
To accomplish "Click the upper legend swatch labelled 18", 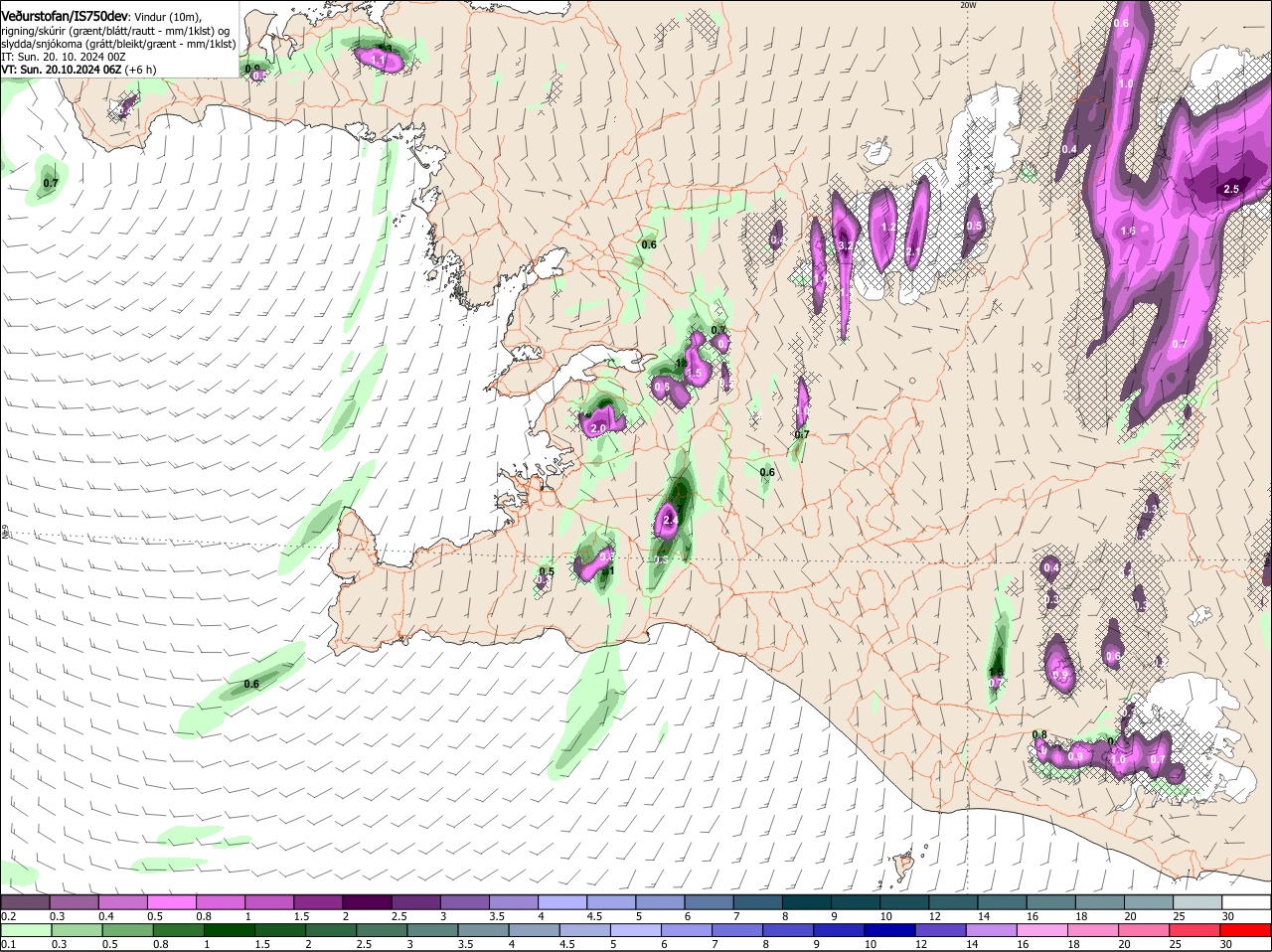I will point(1099,902).
